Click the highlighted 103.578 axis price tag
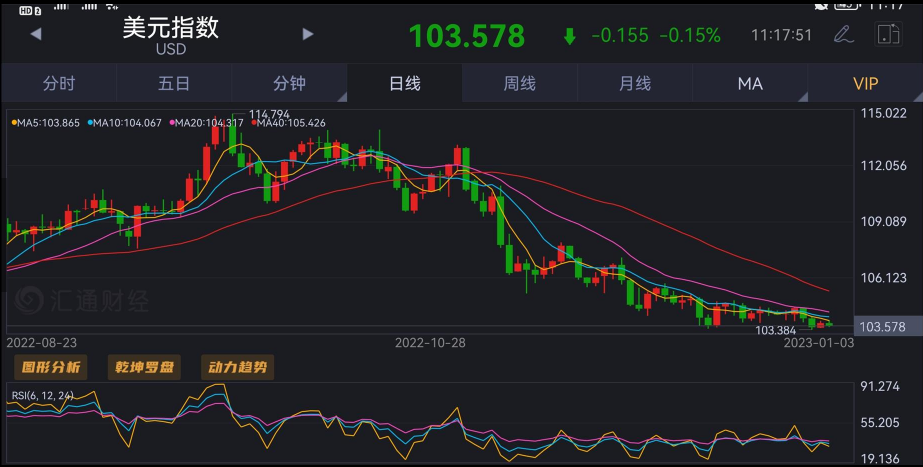The image size is (923, 467). pos(888,327)
